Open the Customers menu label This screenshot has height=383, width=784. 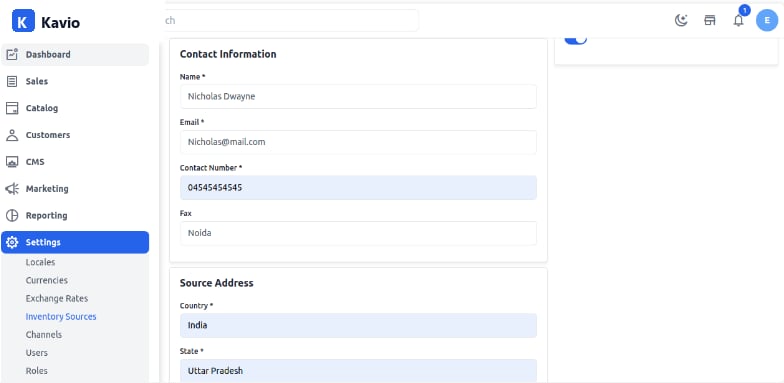48,135
